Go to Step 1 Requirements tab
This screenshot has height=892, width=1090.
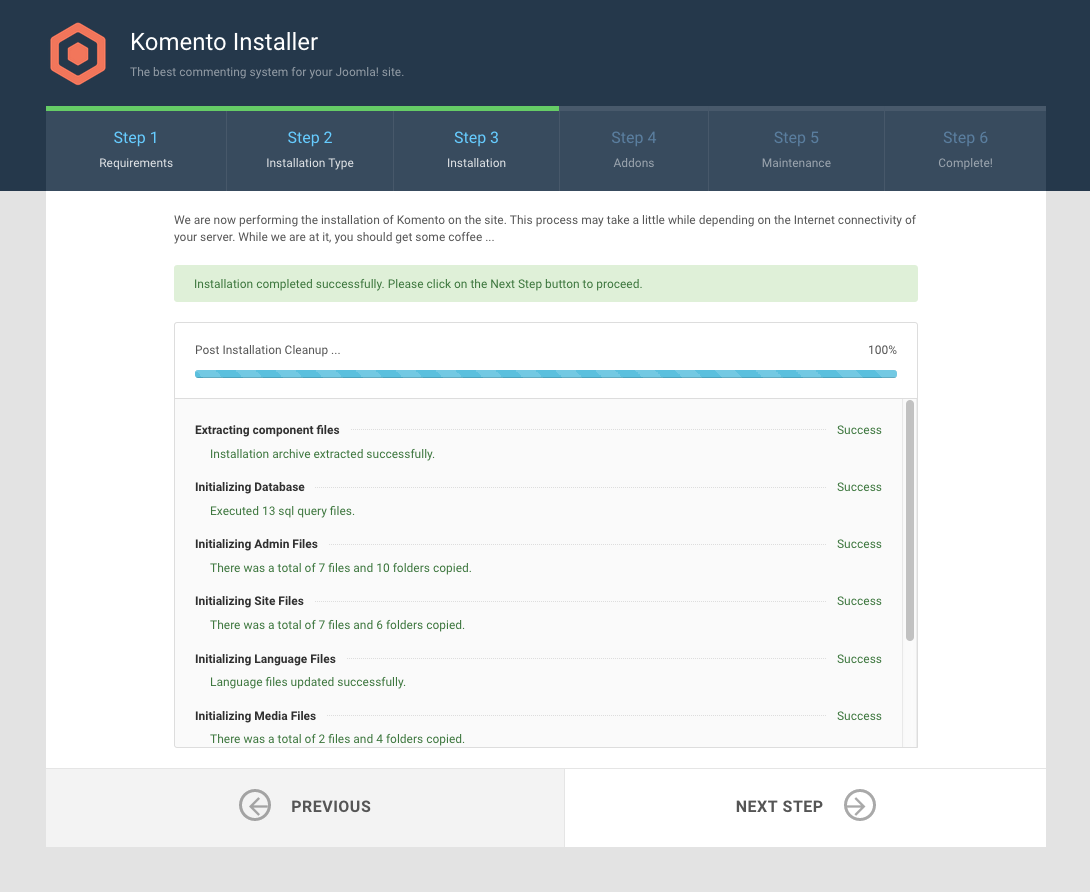[136, 149]
